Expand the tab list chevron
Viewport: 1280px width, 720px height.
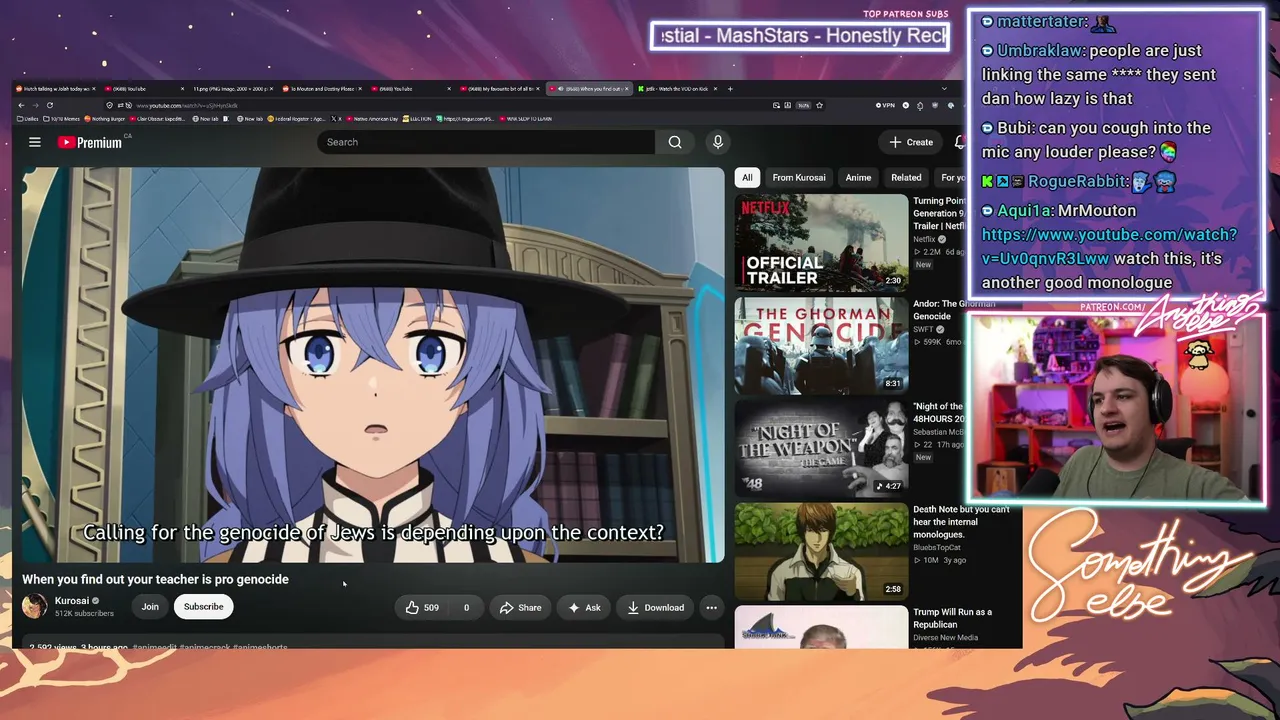944,89
